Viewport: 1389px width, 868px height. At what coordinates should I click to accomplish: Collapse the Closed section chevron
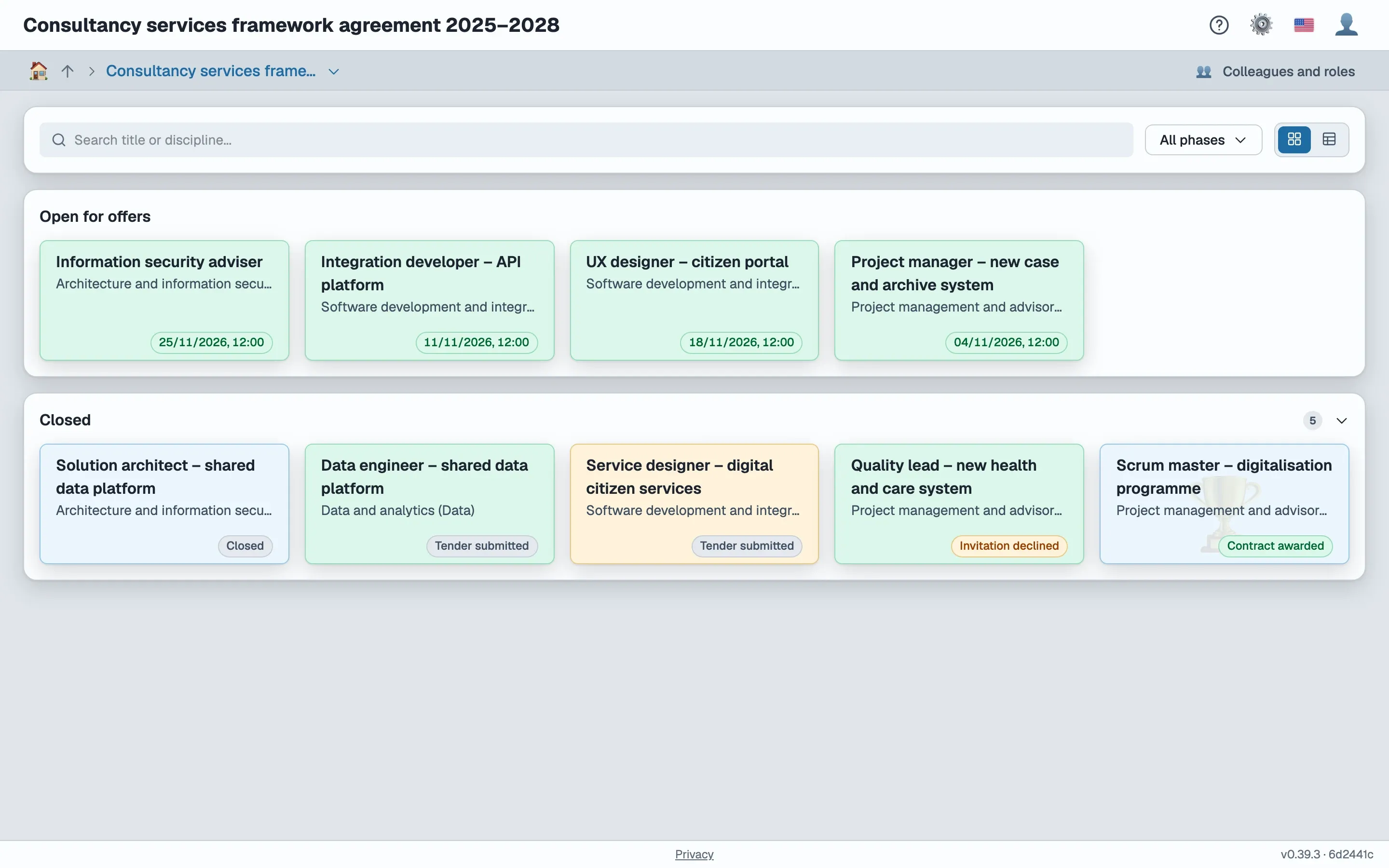tap(1341, 421)
